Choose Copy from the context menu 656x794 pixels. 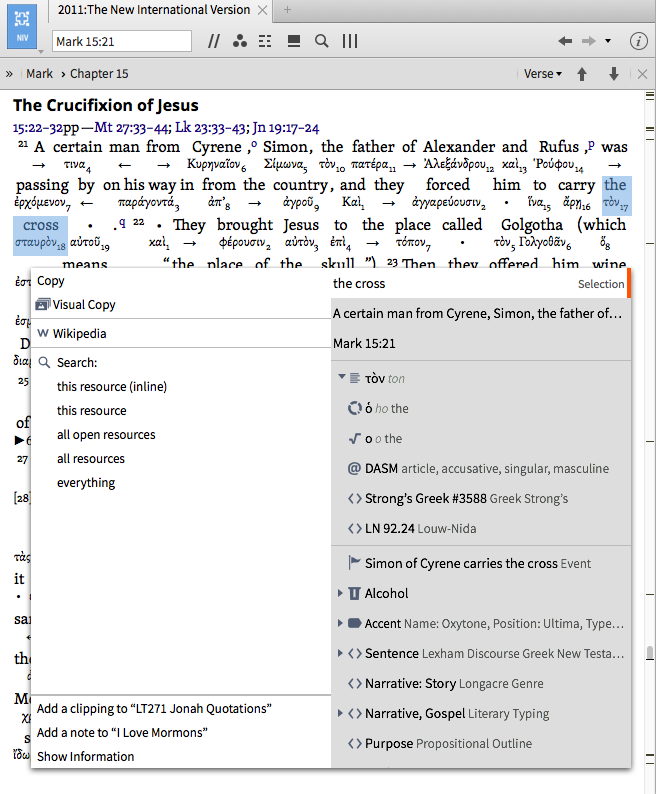tap(51, 281)
